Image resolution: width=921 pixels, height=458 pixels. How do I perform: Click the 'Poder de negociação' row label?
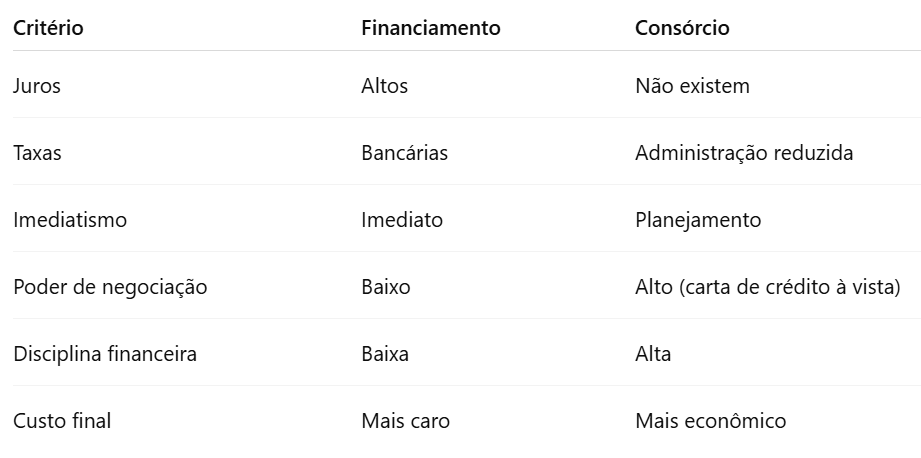[110, 287]
